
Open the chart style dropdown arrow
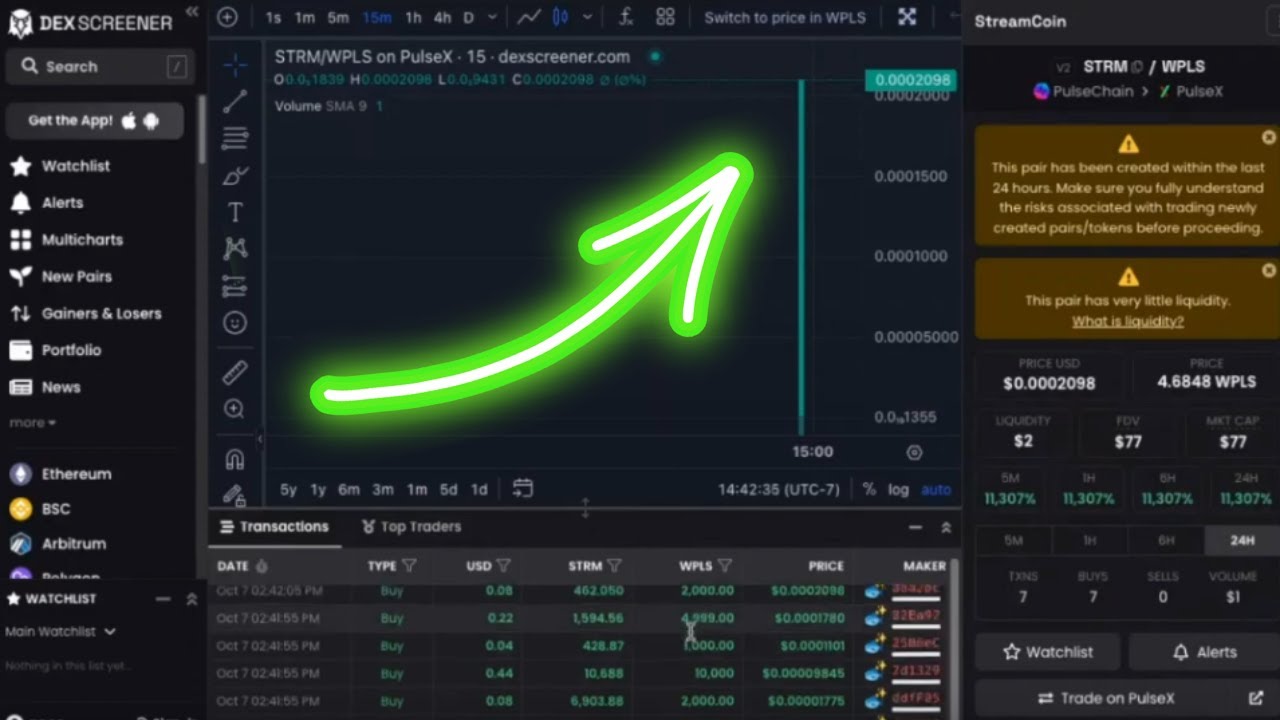(x=587, y=17)
